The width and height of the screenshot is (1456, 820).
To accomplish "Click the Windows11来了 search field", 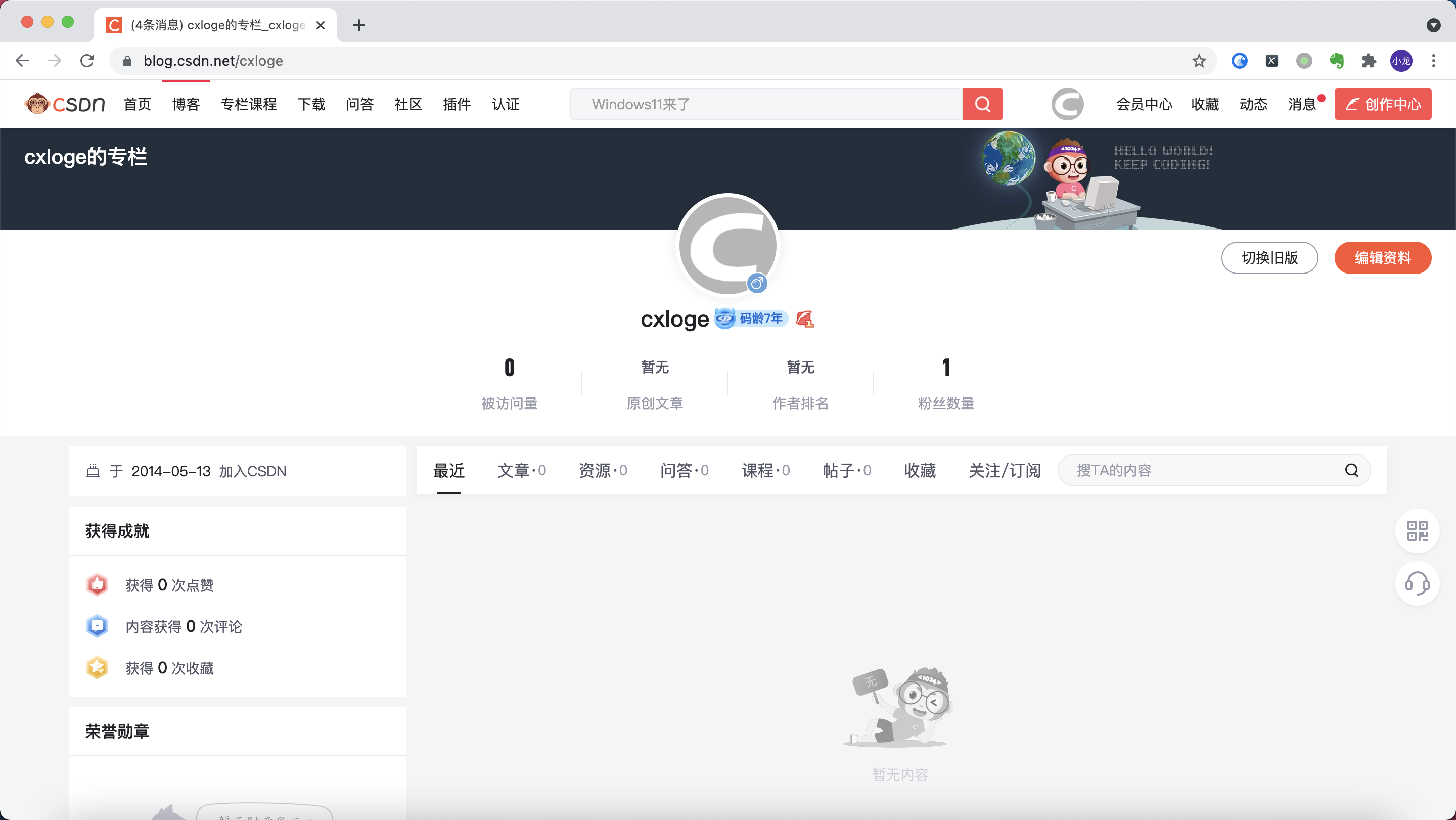I will [x=766, y=104].
